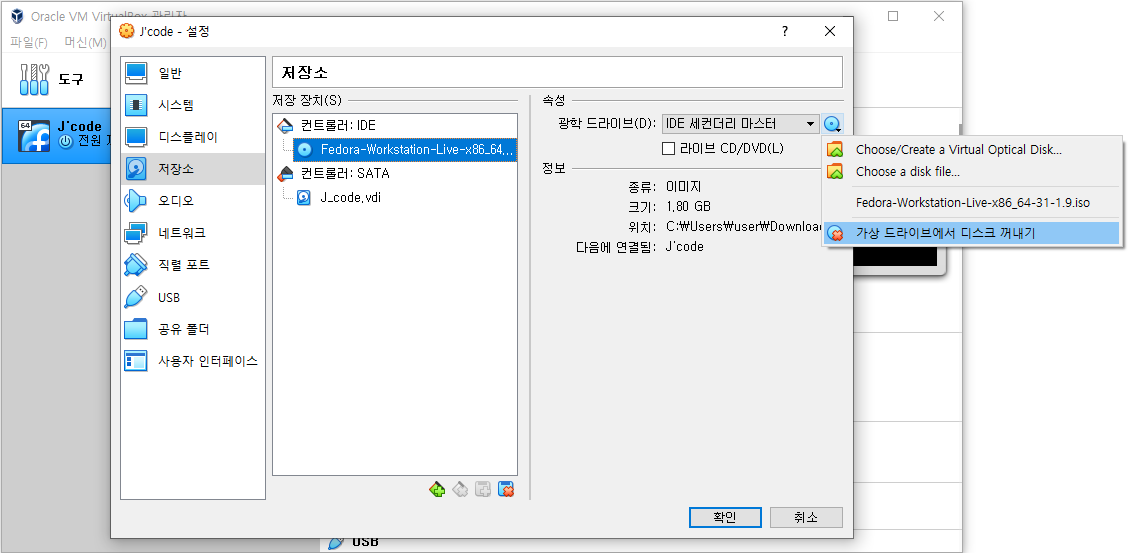Open the 머신(M) menu in VirtualBox manager
Image resolution: width=1132 pixels, height=553 pixels.
85,43
